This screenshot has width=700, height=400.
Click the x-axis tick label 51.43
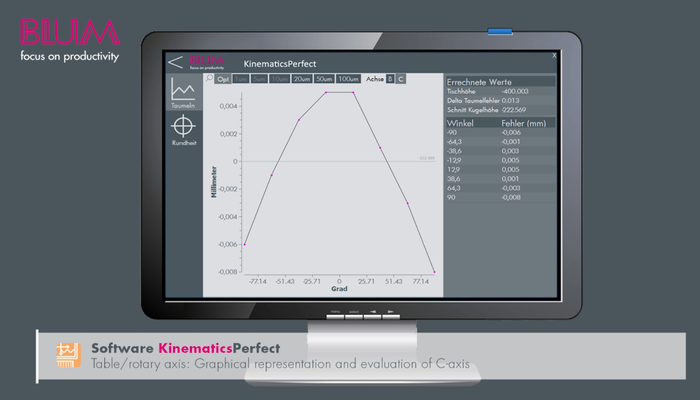pyautogui.click(x=393, y=281)
